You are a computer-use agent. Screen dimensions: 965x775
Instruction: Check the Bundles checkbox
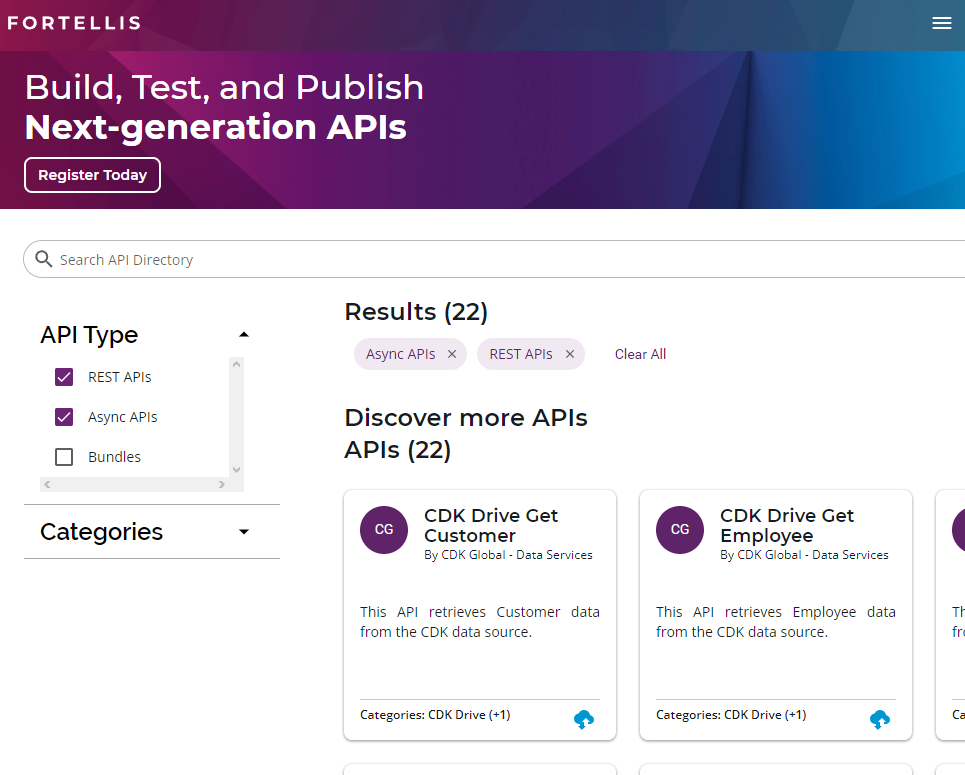pyautogui.click(x=64, y=457)
